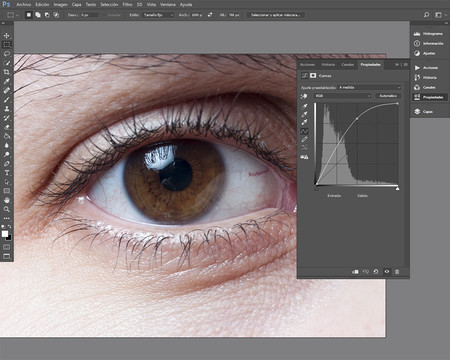Switch to the Canales tab
Viewport: 450px width, 360px height.
coord(347,64)
